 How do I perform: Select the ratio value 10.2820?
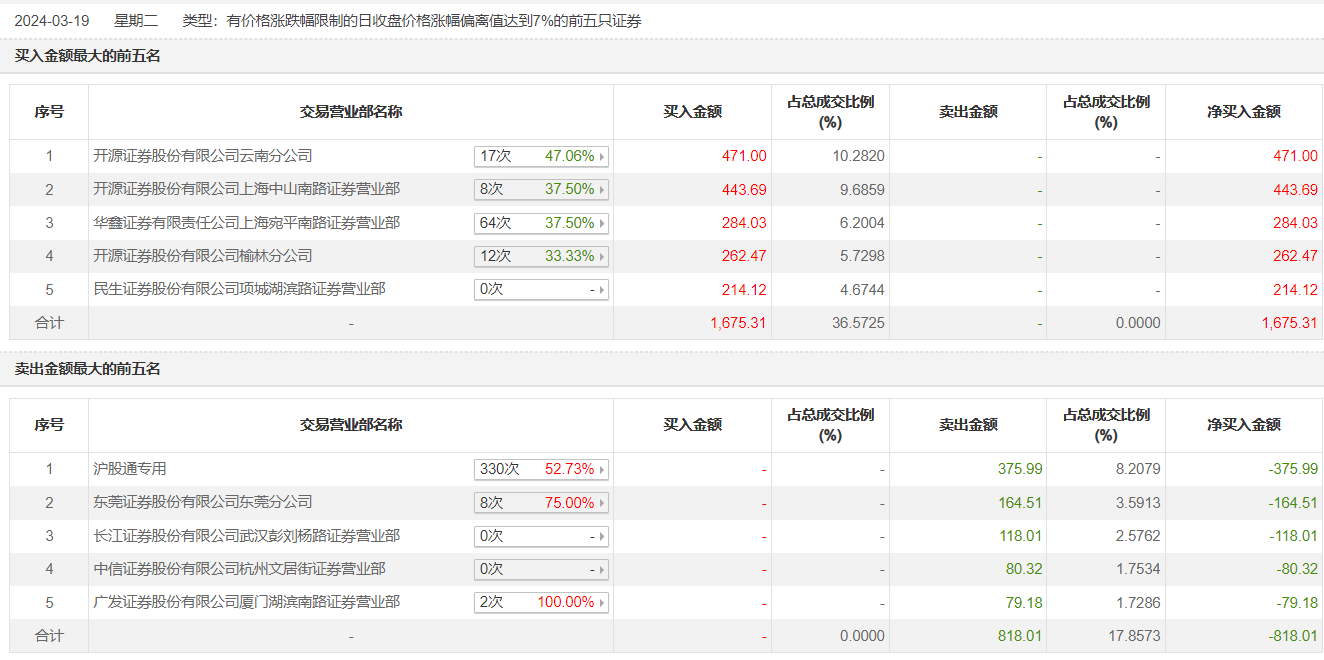pos(858,156)
